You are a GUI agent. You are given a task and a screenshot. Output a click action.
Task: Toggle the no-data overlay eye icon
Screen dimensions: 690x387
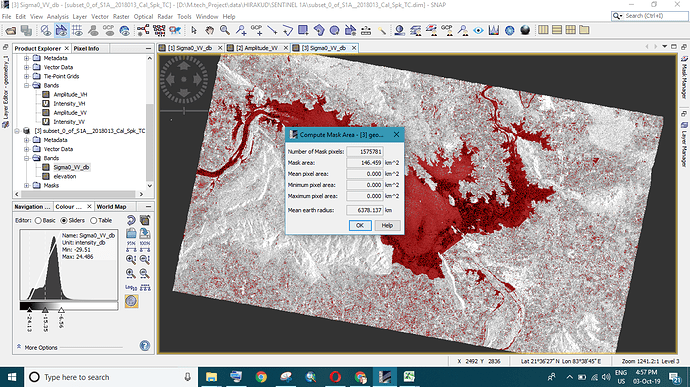point(46,30)
